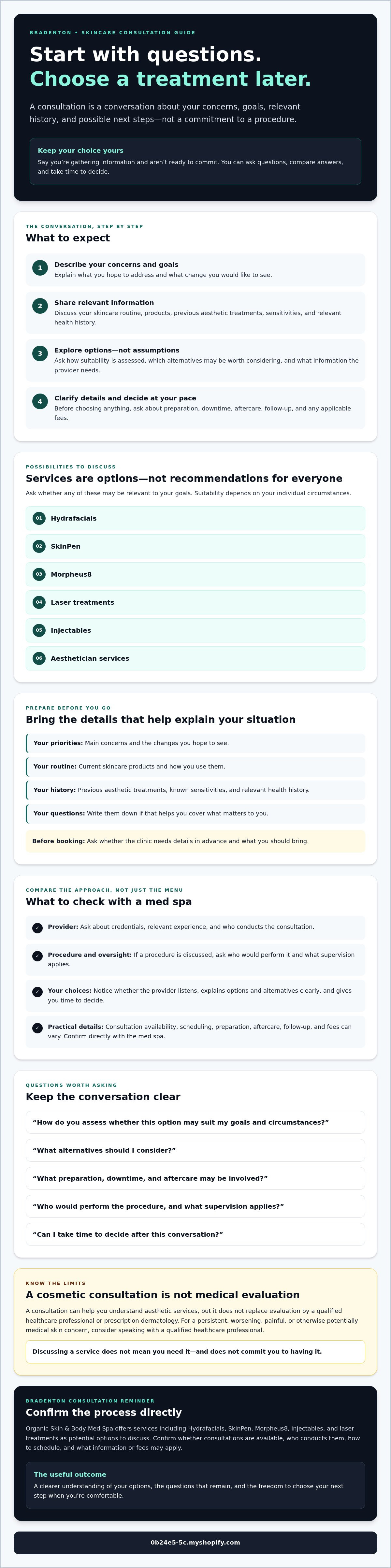391x1568 pixels.
Task: Click the 0b24e5-5c.myshopify.com footer link
Action: [x=195, y=1542]
